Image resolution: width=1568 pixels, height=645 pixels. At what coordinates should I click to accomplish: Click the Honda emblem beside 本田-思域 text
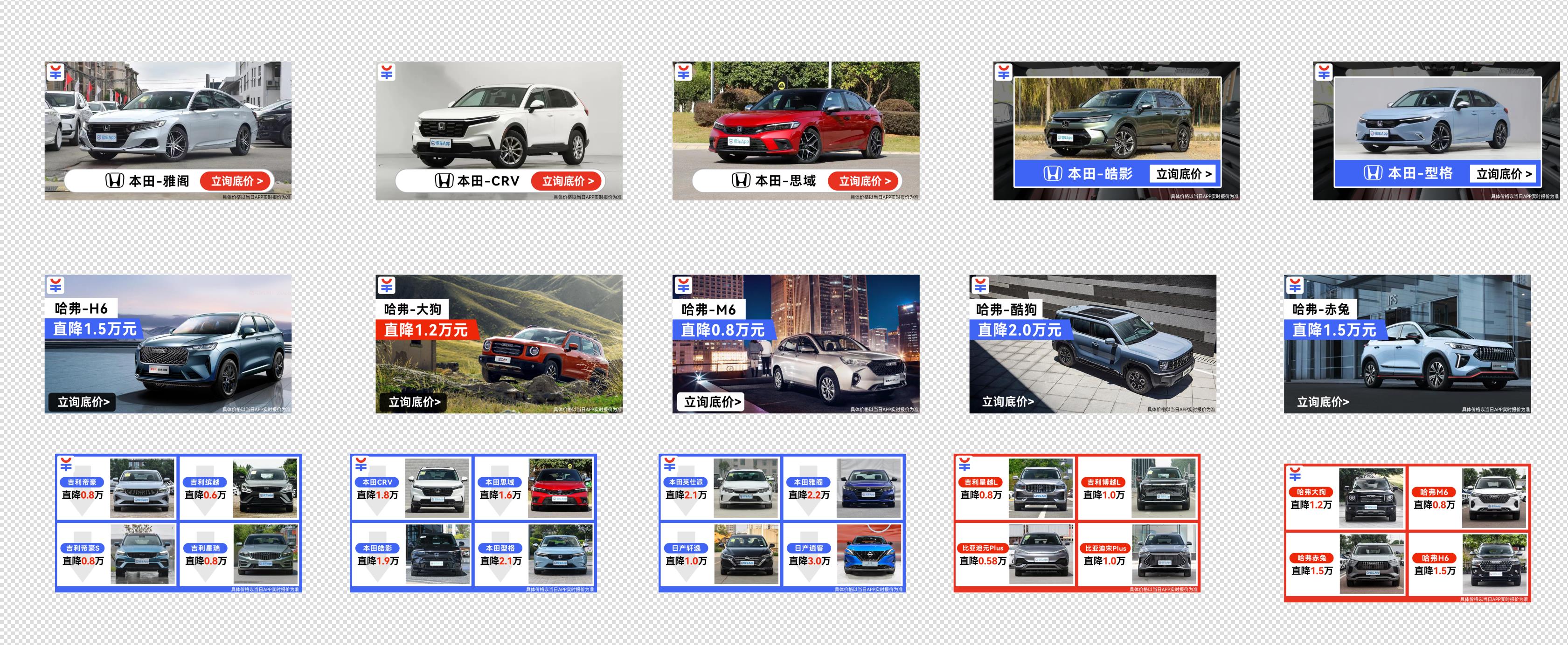(741, 181)
